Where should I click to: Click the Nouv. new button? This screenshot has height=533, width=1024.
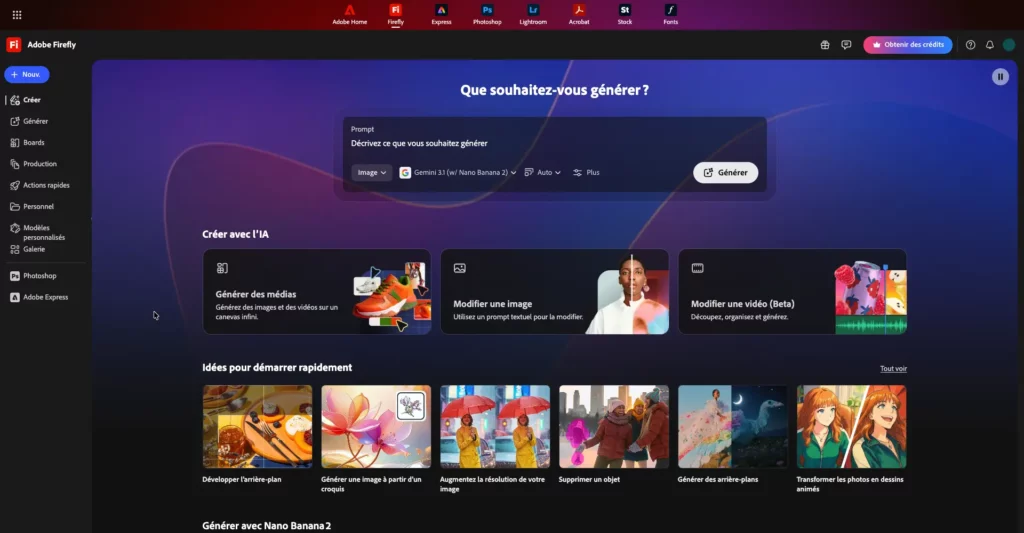pyautogui.click(x=27, y=74)
